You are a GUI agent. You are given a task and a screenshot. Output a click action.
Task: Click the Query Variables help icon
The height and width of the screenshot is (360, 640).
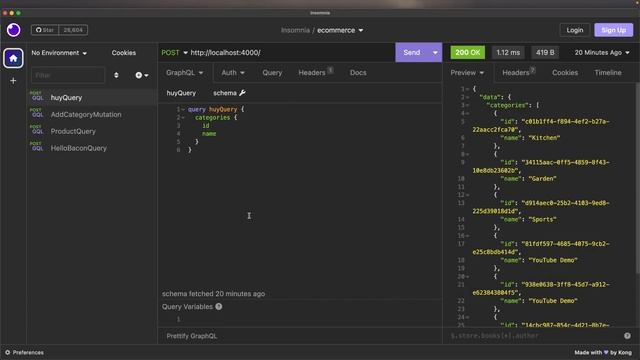coord(219,307)
